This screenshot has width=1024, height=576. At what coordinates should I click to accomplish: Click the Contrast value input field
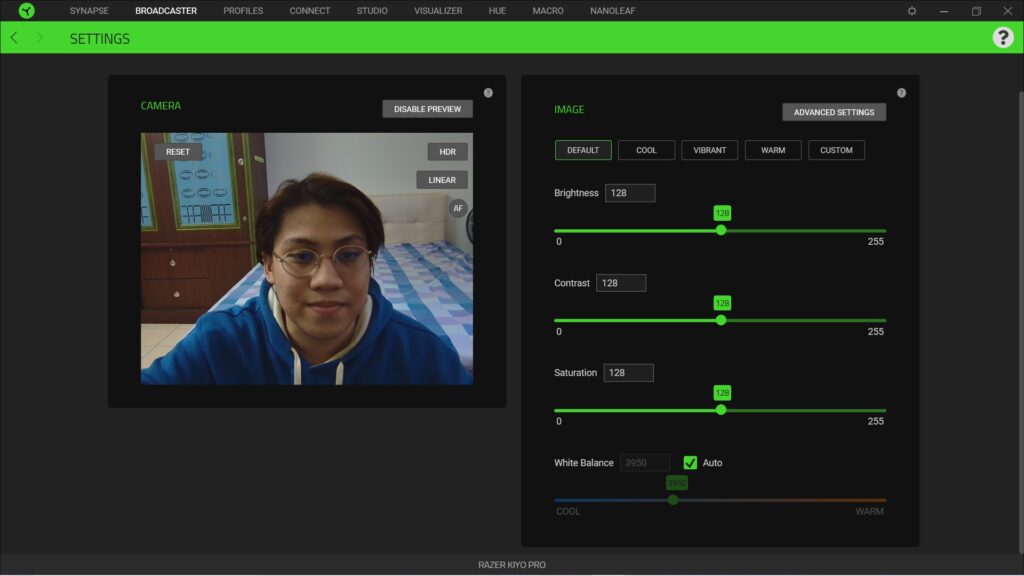621,282
